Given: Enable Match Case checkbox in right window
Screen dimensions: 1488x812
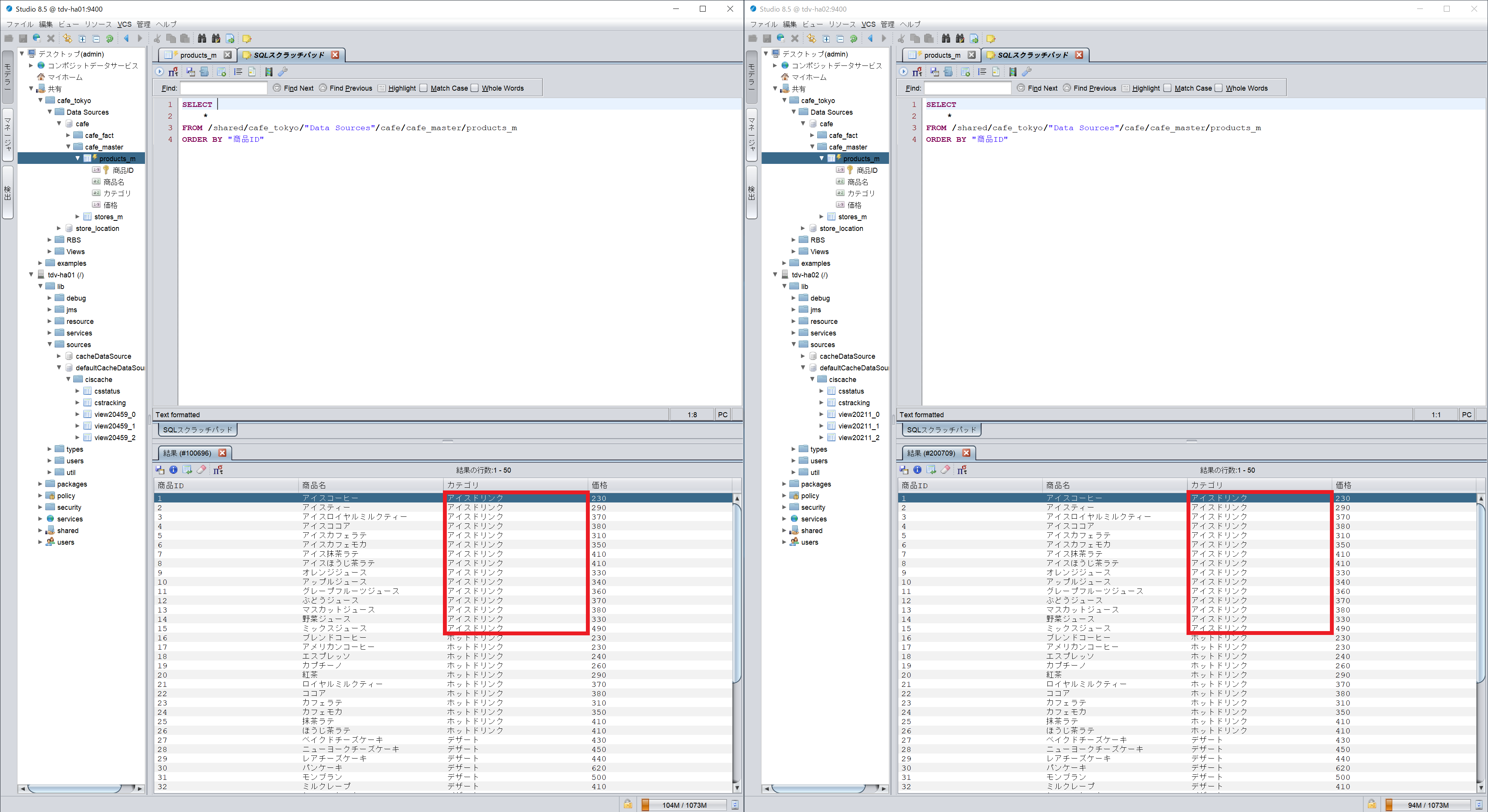Looking at the screenshot, I should coord(1168,88).
